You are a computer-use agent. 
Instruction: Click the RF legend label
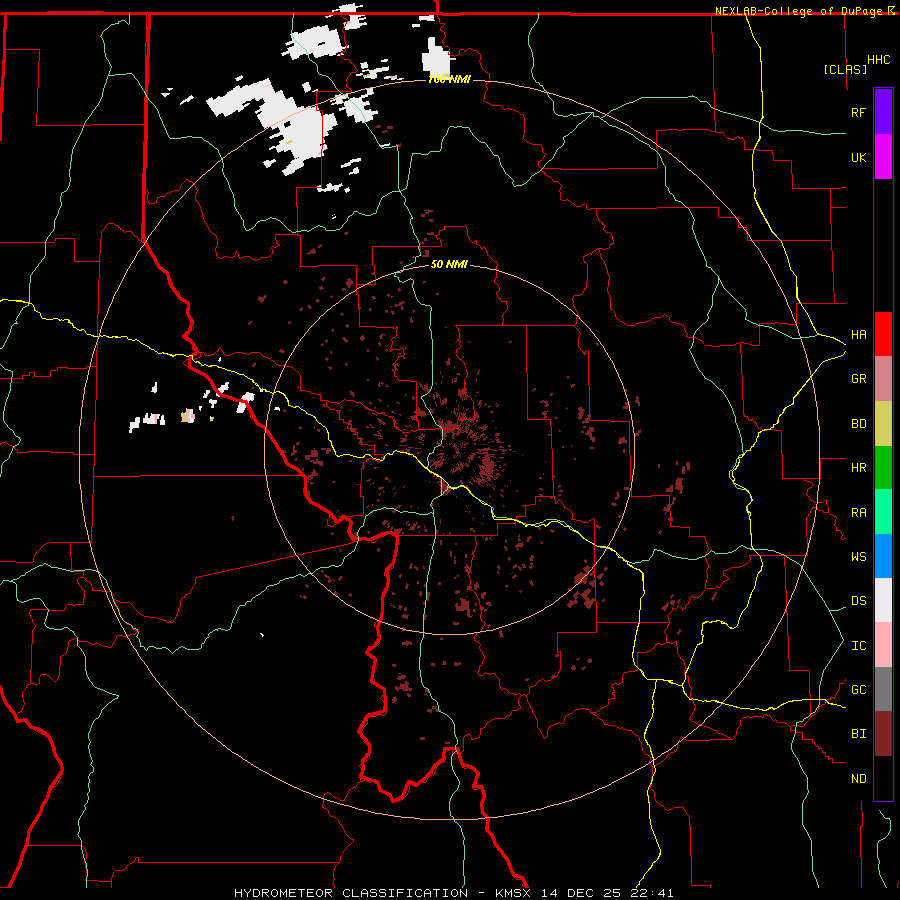tap(858, 112)
